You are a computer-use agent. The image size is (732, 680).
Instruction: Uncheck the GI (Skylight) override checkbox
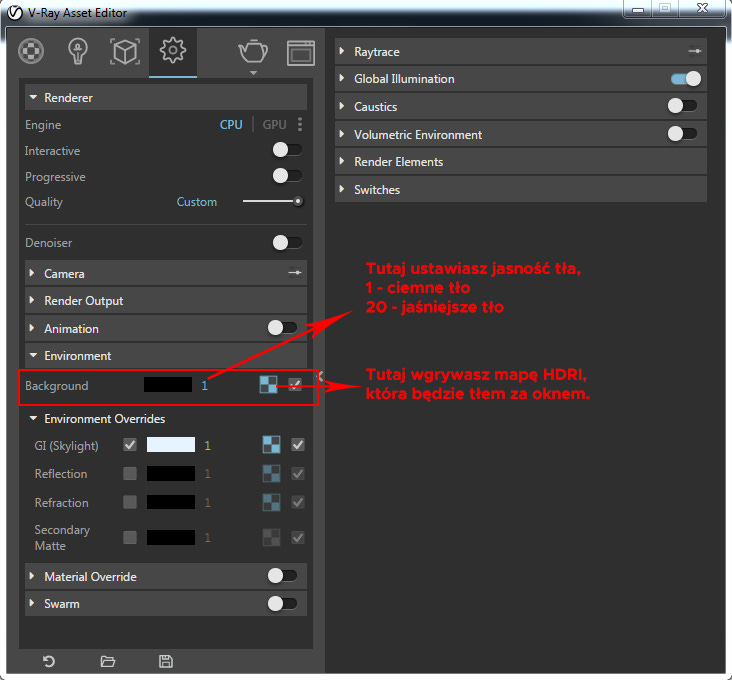pos(130,444)
